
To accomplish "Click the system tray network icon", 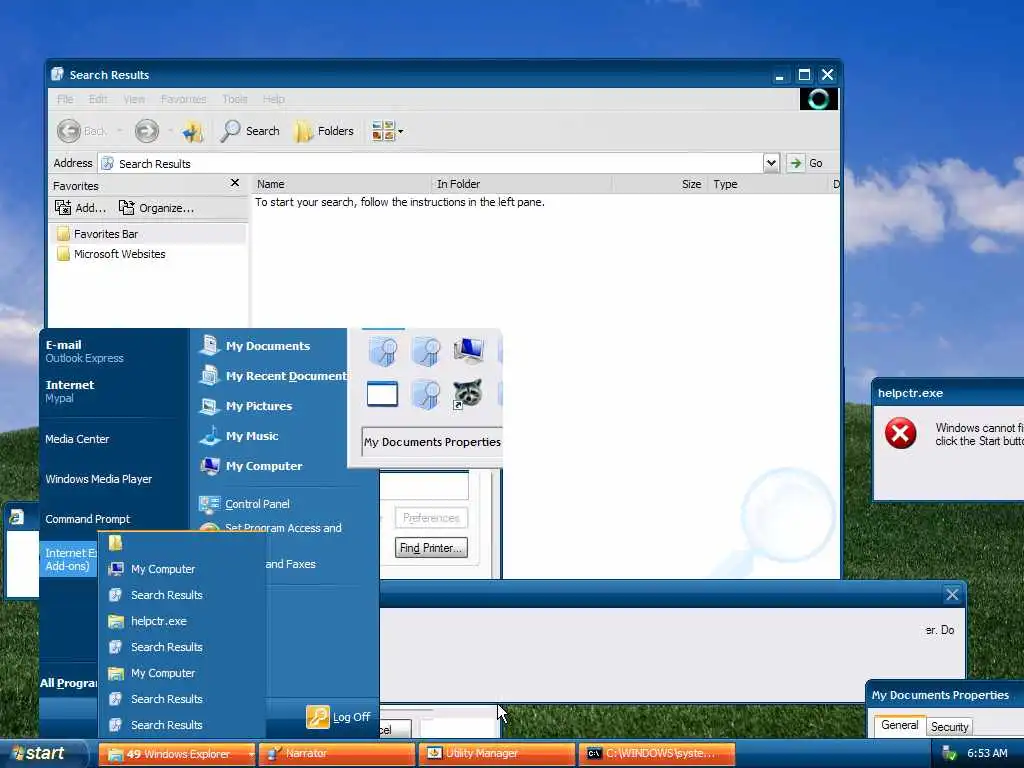I will (949, 754).
